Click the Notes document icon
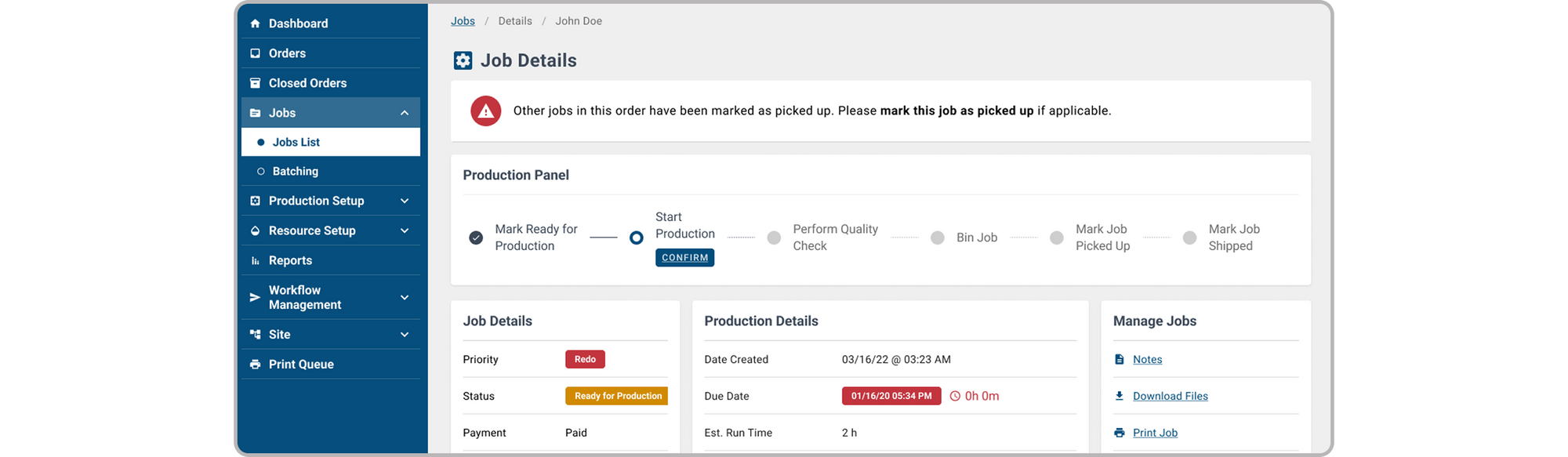Image resolution: width=1568 pixels, height=457 pixels. click(x=1120, y=360)
